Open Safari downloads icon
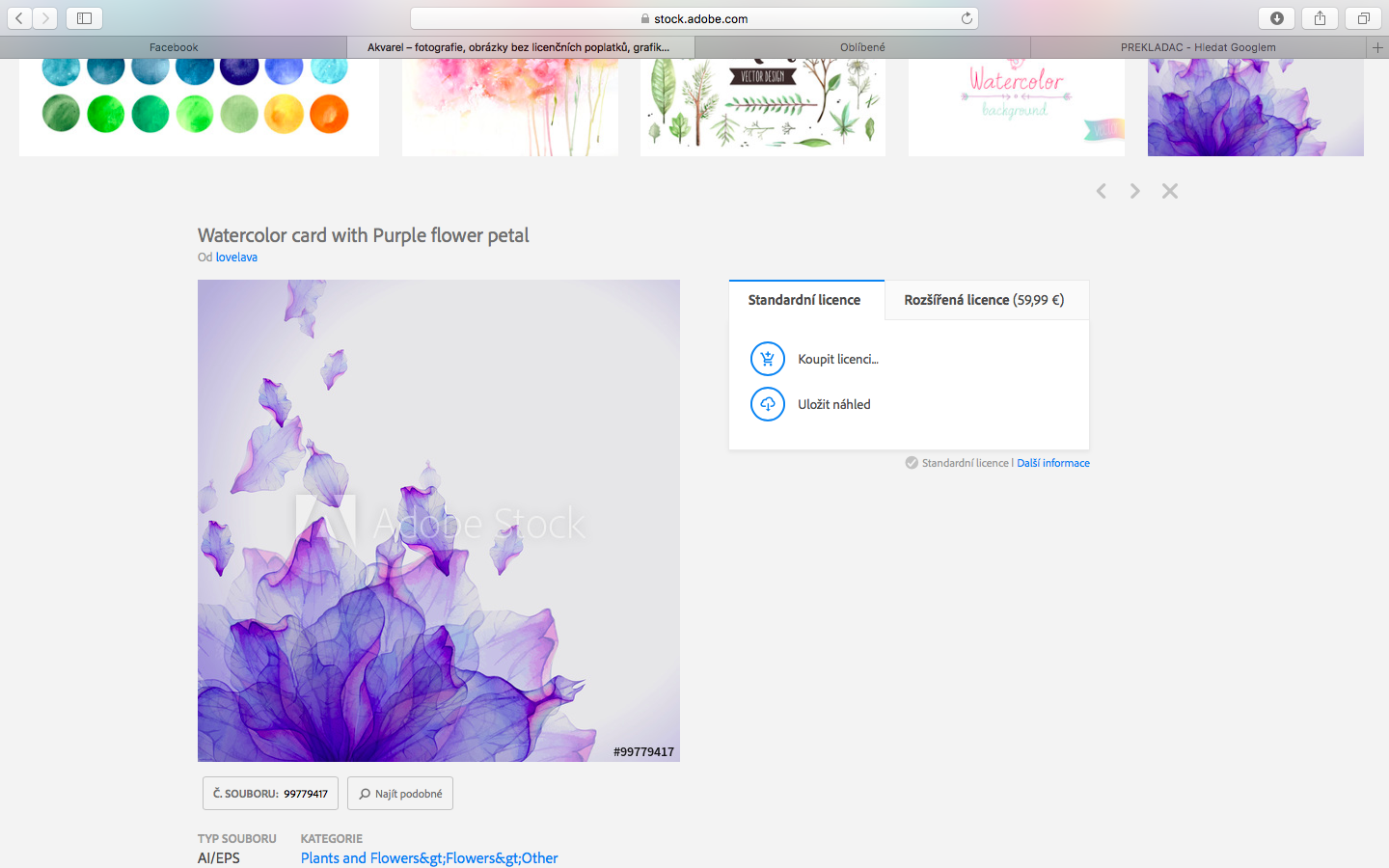The width and height of the screenshot is (1389, 868). [x=1276, y=18]
